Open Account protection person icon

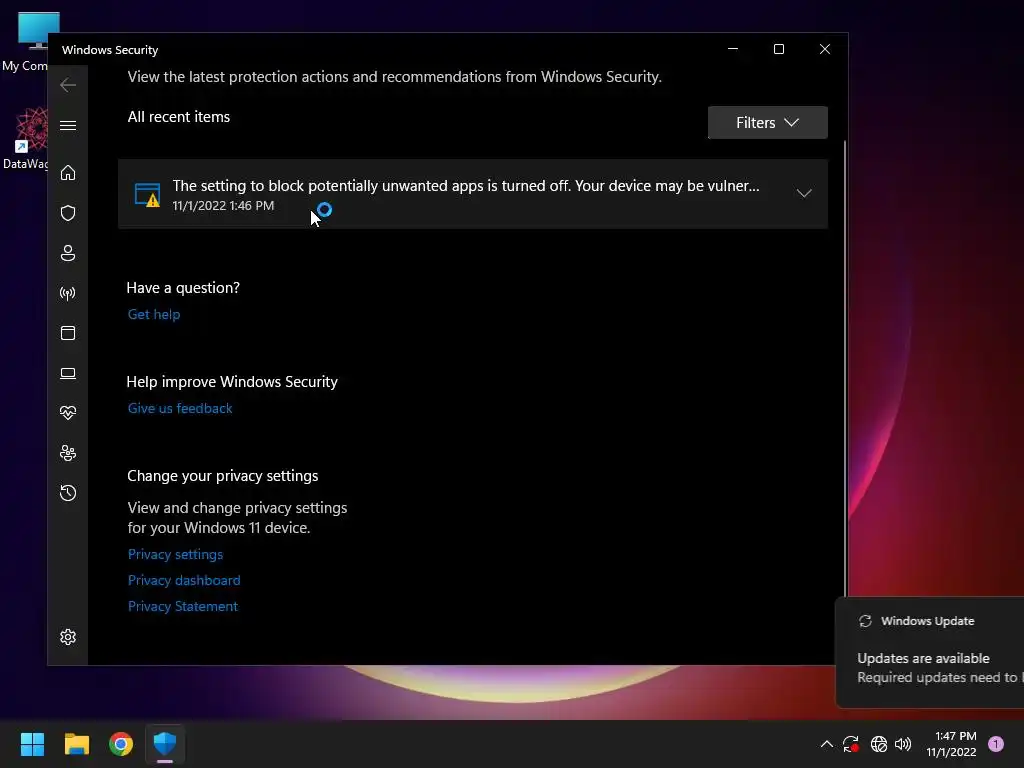coord(68,253)
